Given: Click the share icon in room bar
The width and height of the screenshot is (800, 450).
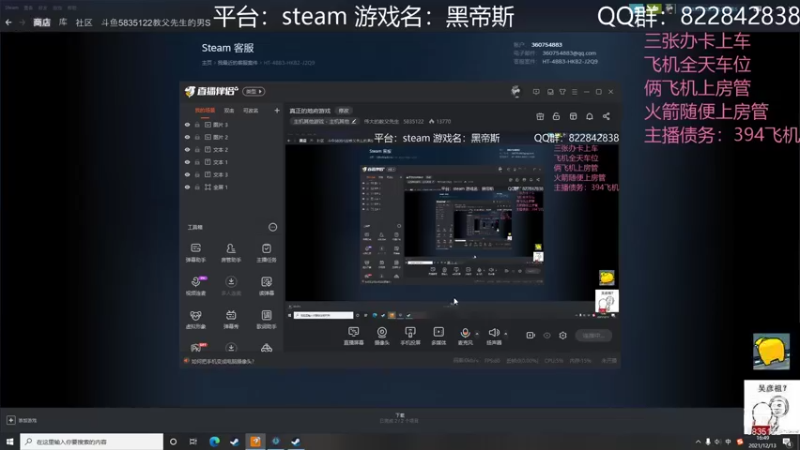Looking at the screenshot, I should point(606,116).
